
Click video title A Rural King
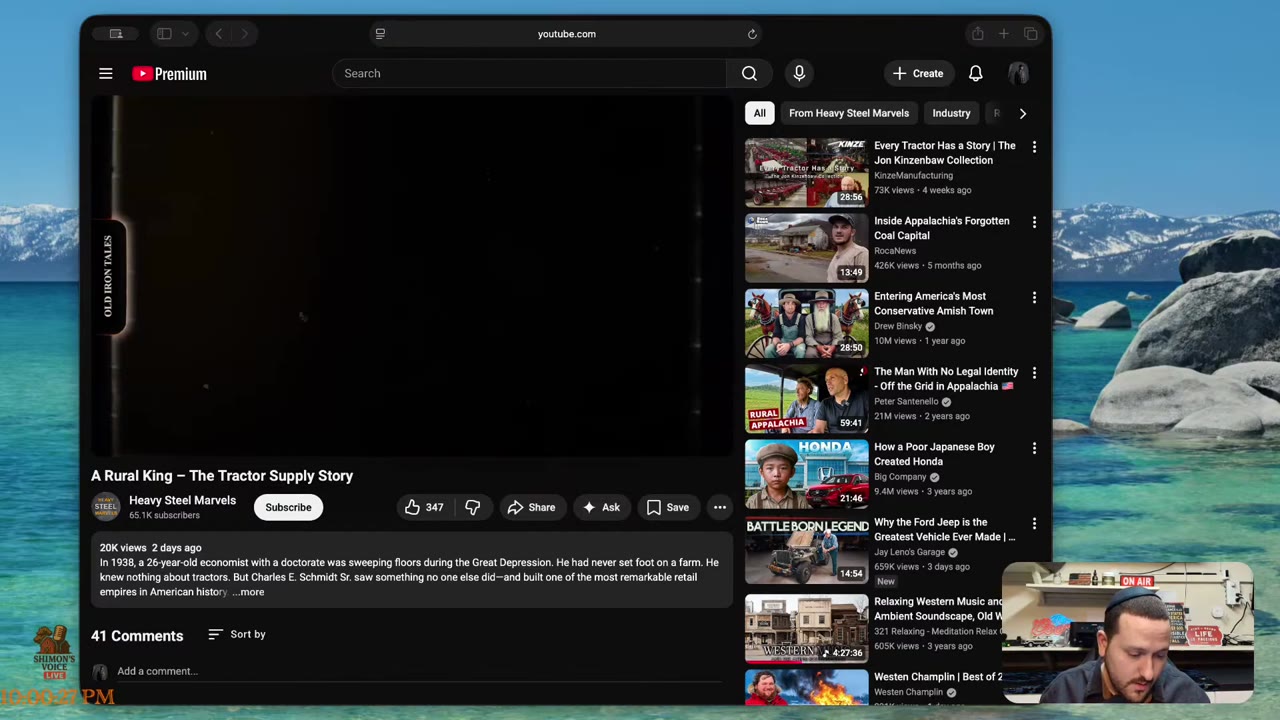[222, 476]
